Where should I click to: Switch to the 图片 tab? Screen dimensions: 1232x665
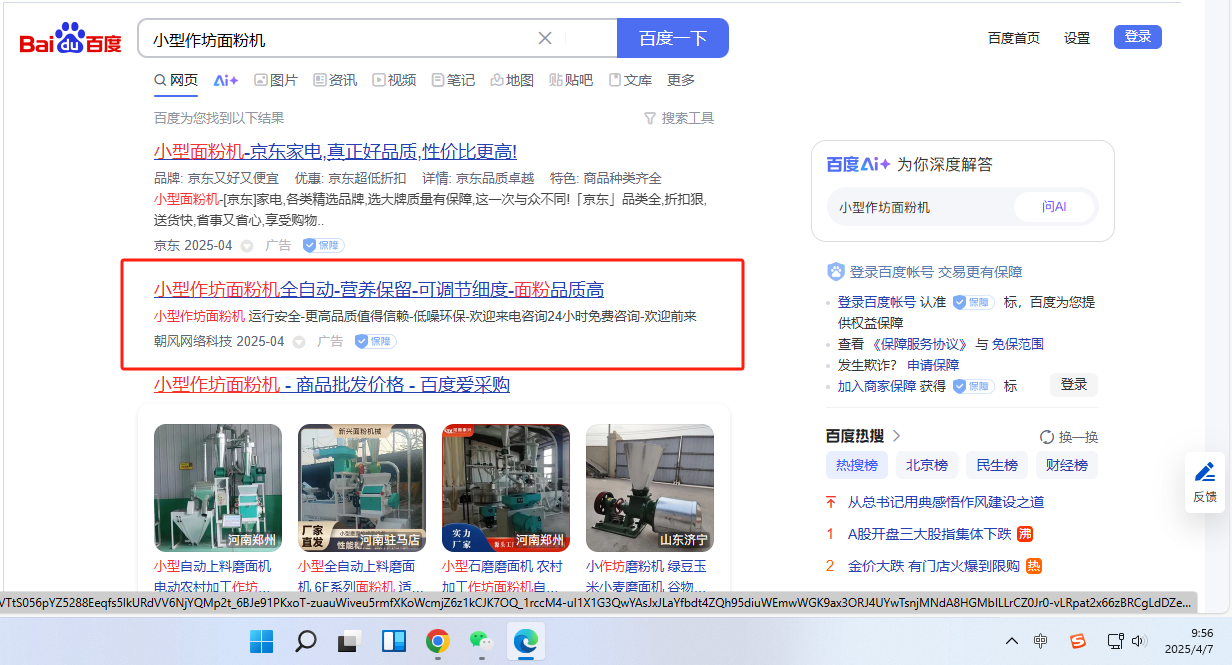(x=276, y=80)
